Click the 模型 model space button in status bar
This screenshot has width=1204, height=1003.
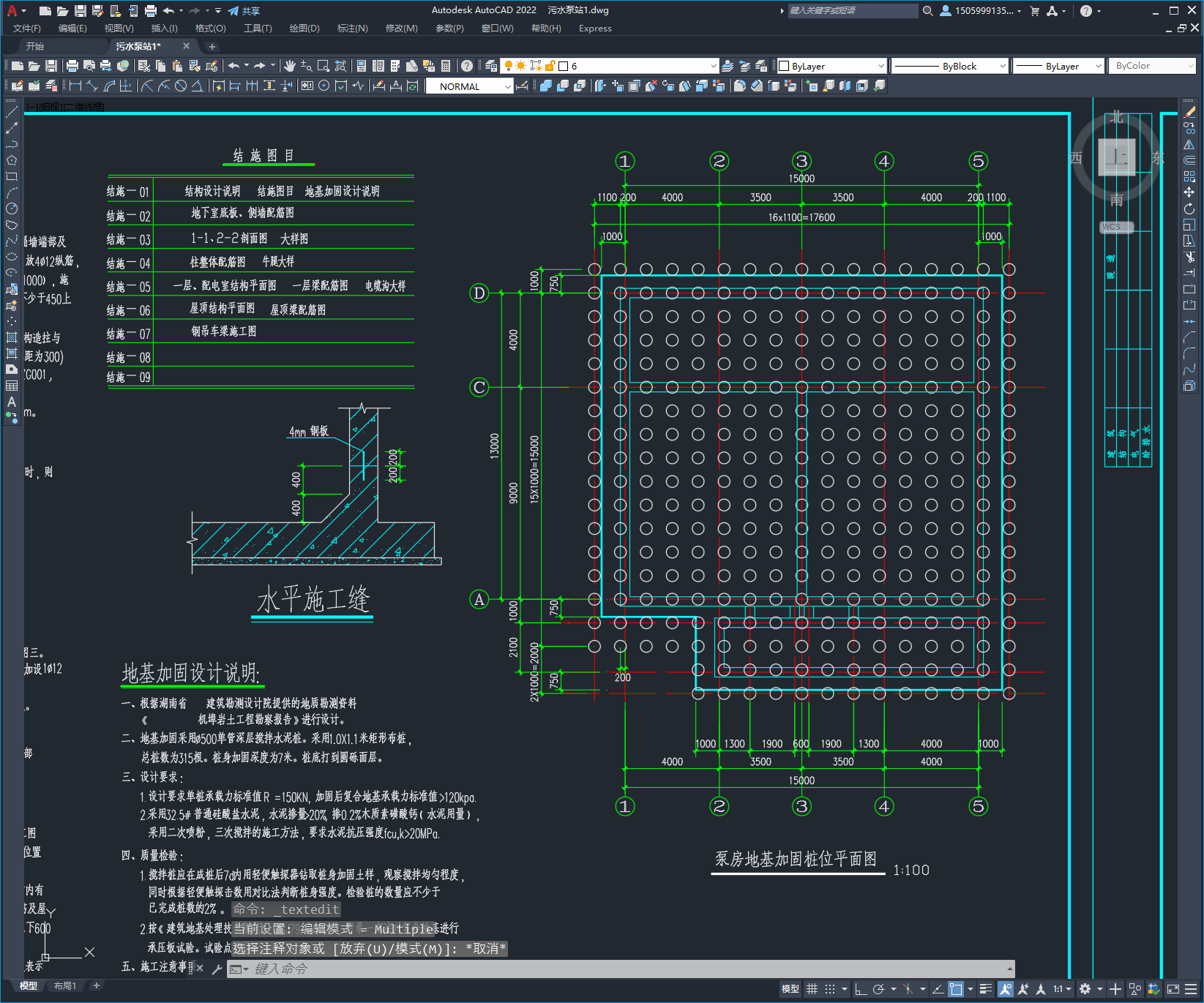790,989
